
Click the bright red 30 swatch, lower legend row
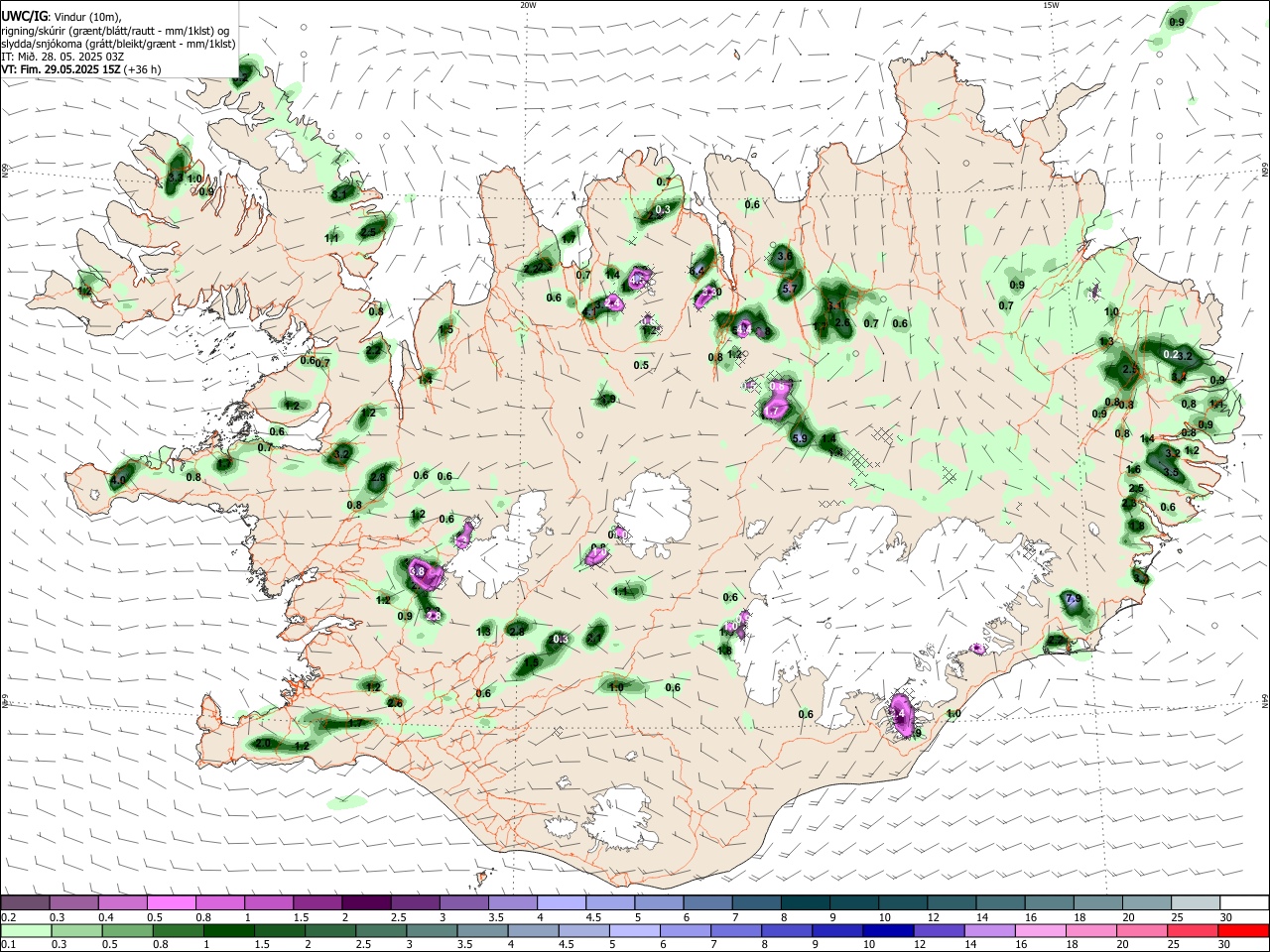coord(1242,930)
